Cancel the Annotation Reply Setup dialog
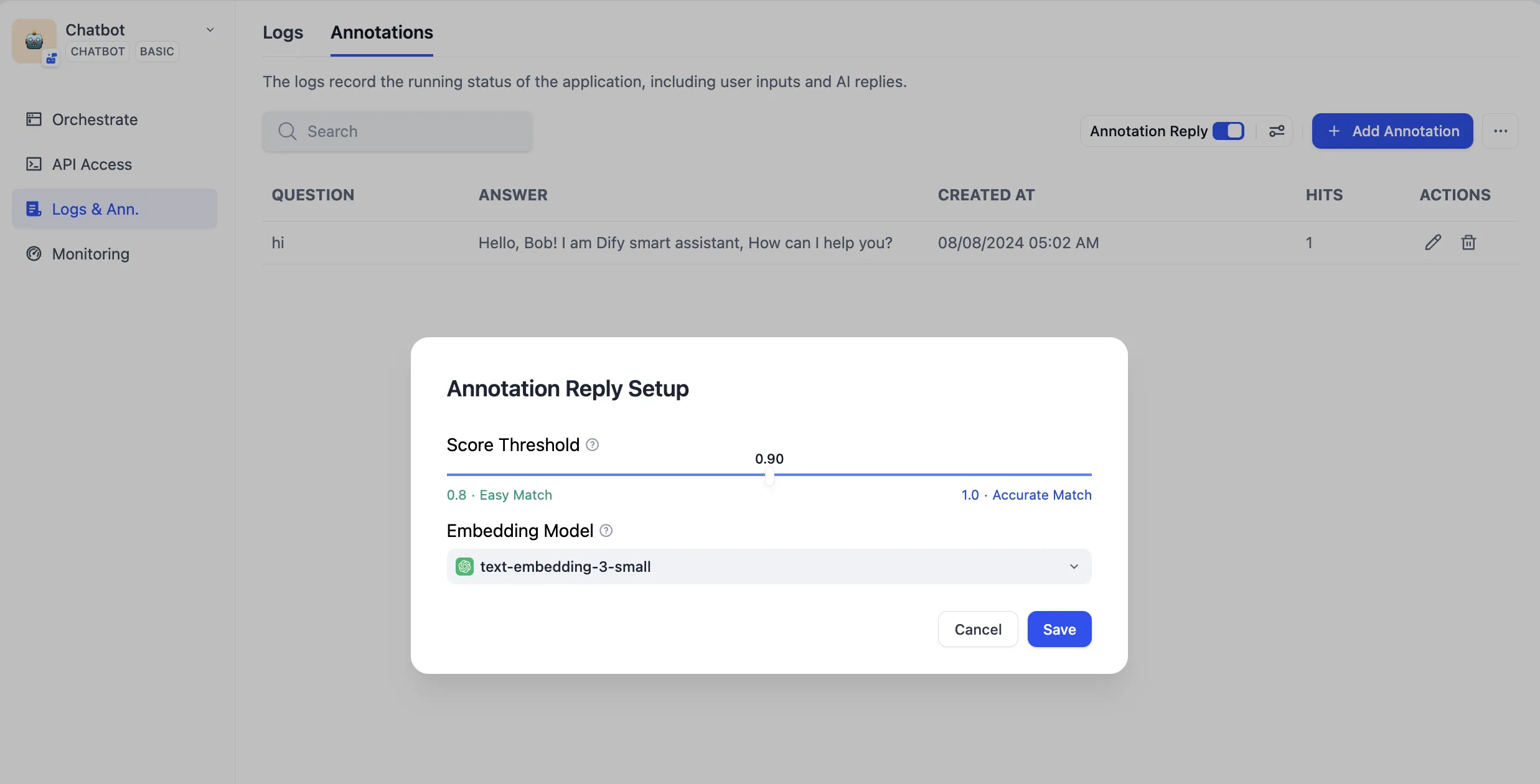This screenshot has width=1540, height=784. [977, 630]
